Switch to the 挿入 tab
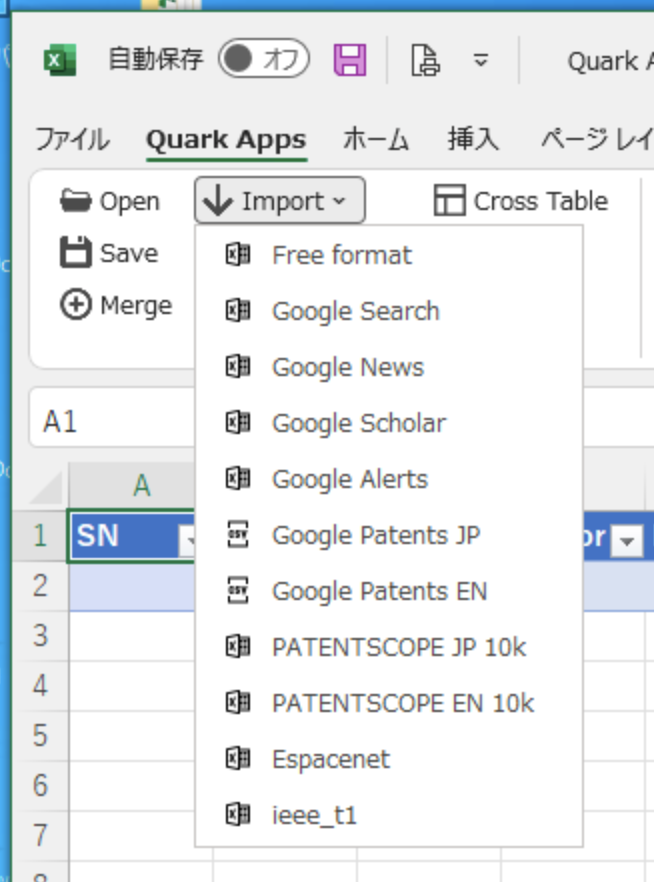 473,139
